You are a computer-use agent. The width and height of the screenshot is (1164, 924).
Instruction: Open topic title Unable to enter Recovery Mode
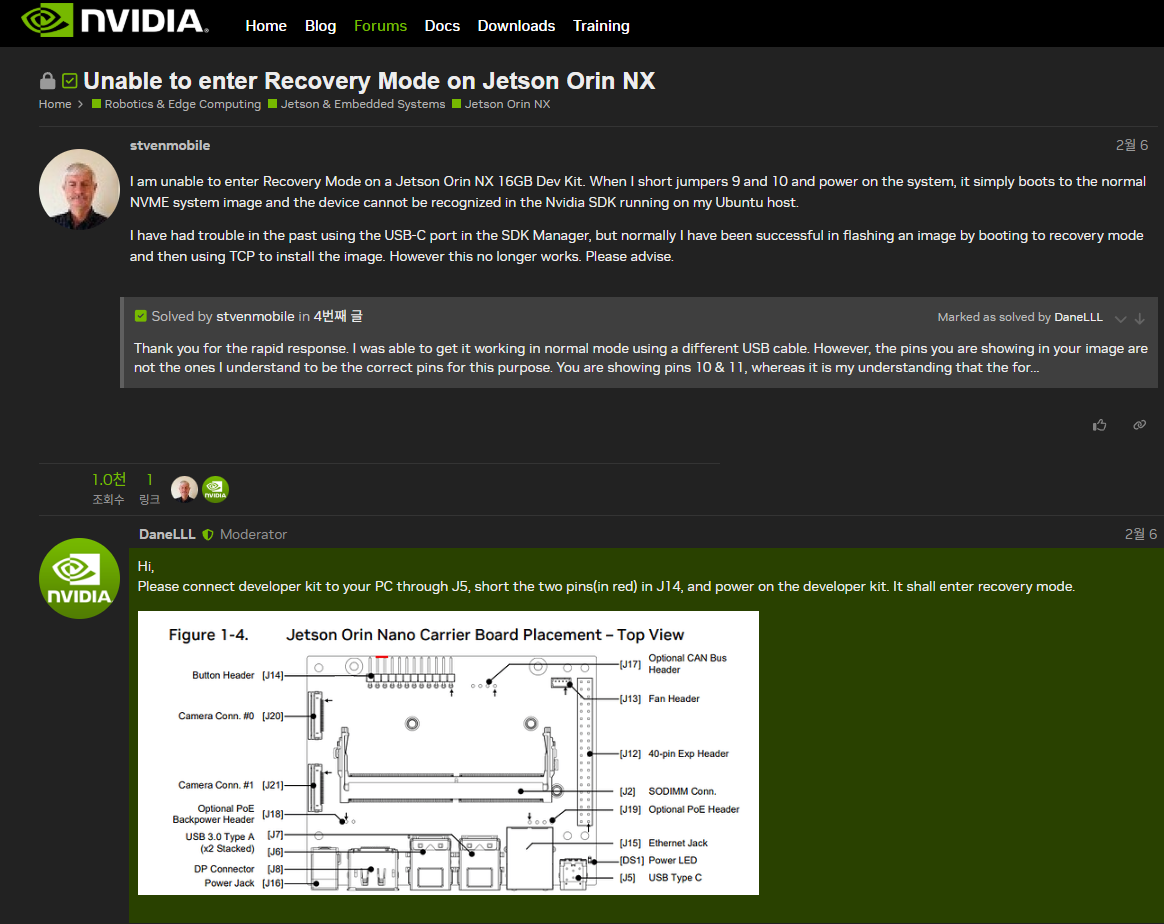pyautogui.click(x=369, y=80)
